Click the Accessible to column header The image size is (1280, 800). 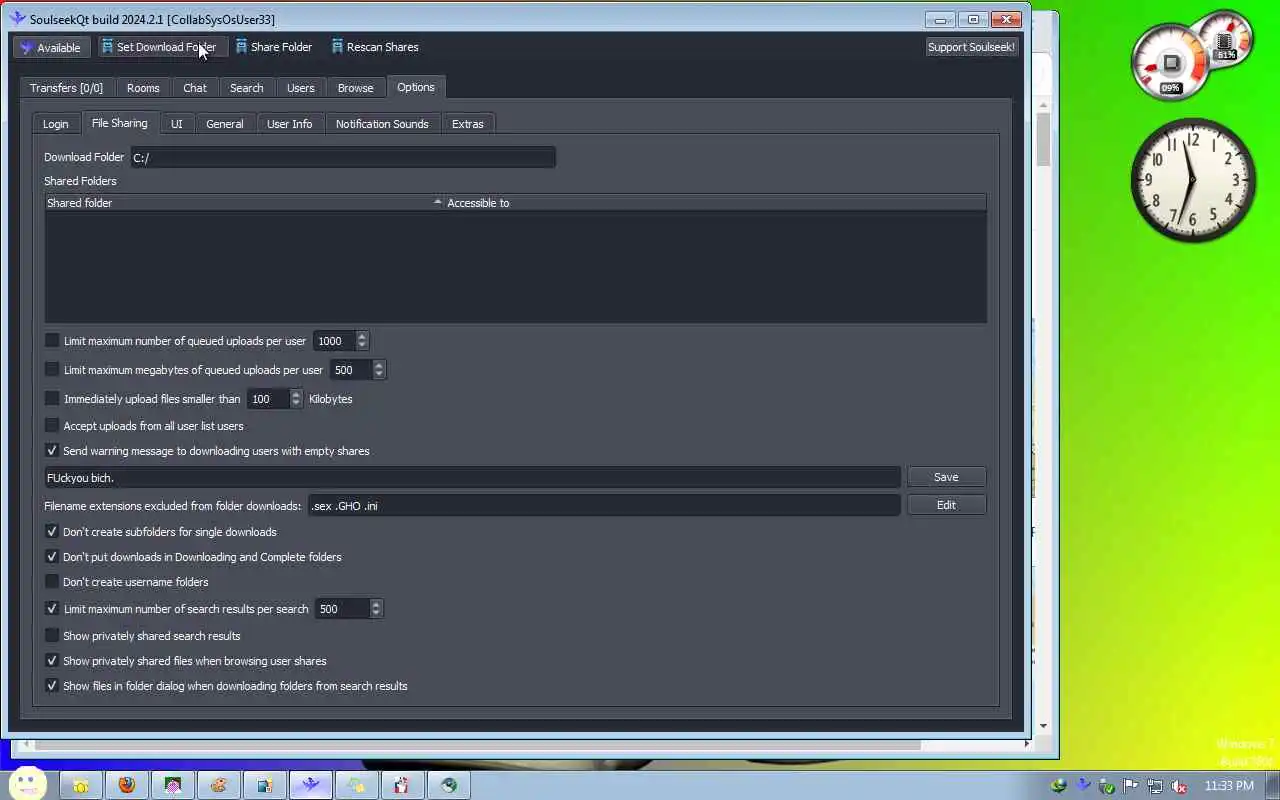coord(715,203)
